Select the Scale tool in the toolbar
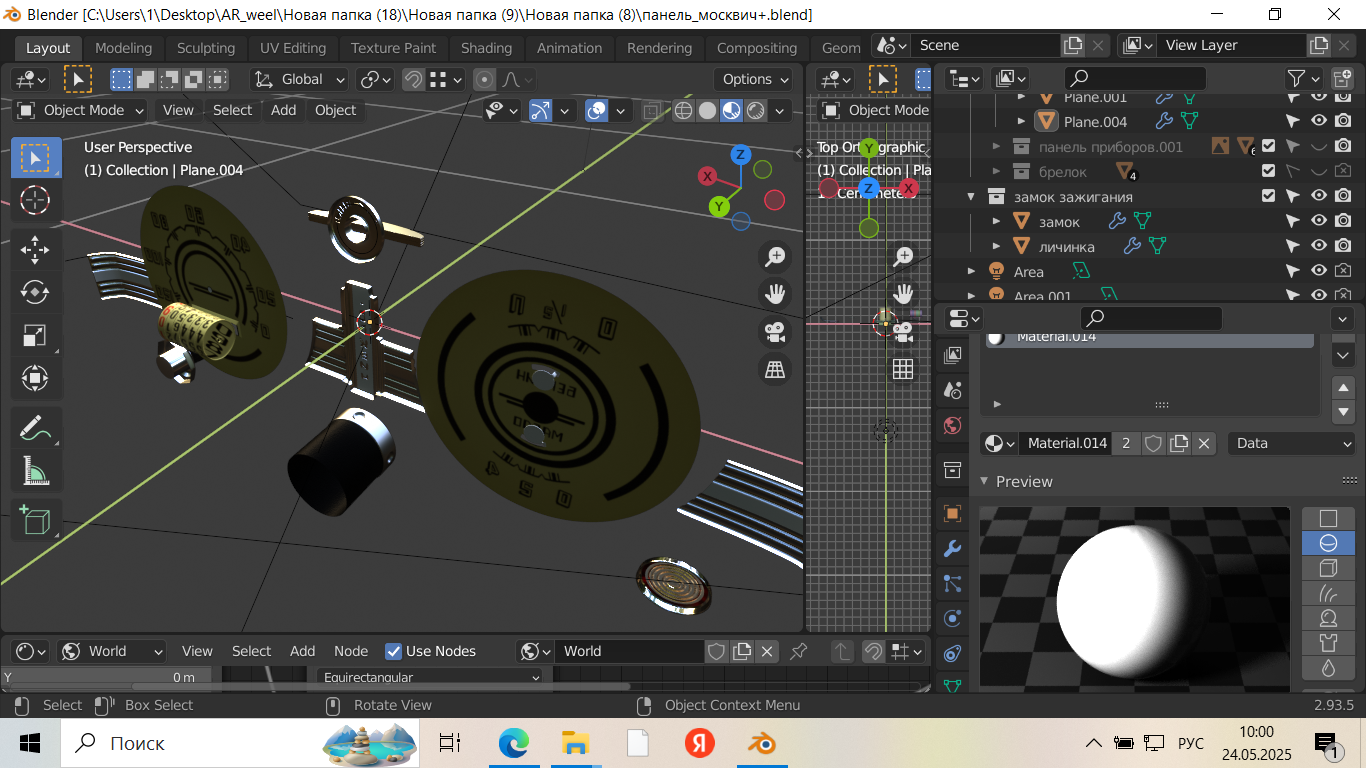Viewport: 1366px width, 768px height. [35, 336]
